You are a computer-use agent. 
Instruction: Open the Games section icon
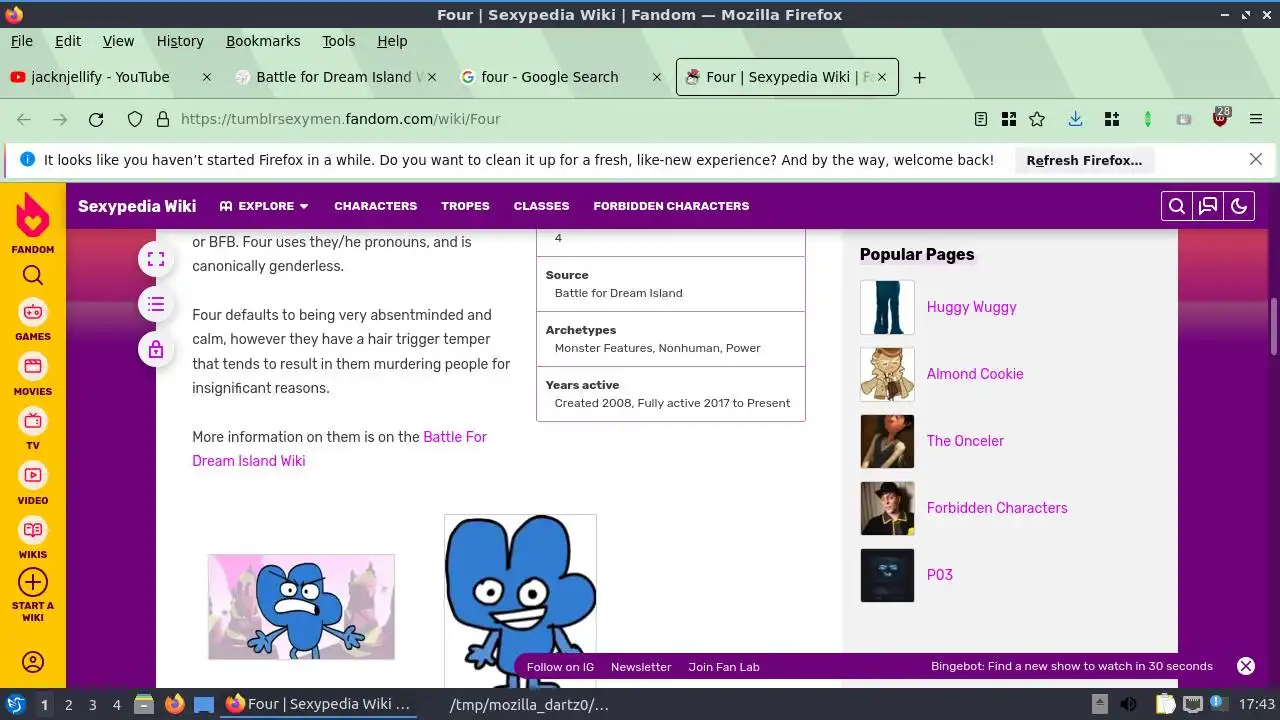point(33,312)
